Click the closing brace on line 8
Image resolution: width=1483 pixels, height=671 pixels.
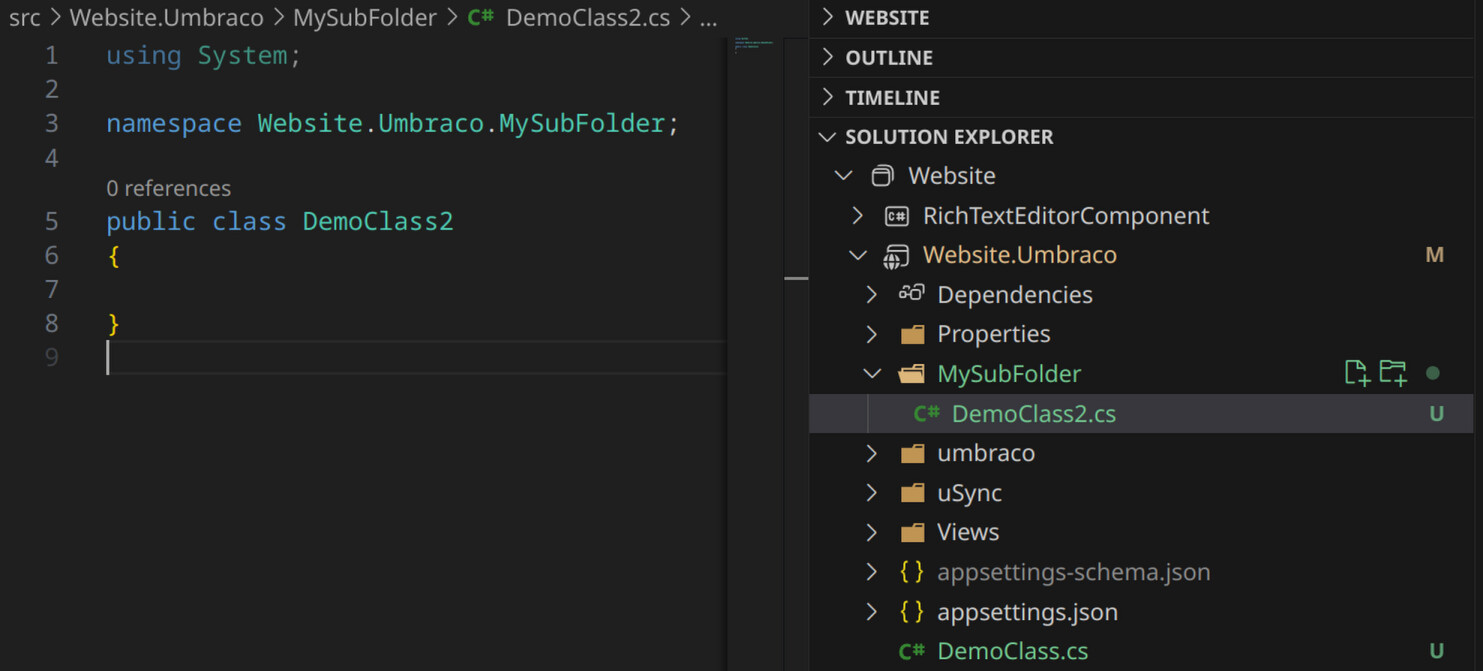113,324
